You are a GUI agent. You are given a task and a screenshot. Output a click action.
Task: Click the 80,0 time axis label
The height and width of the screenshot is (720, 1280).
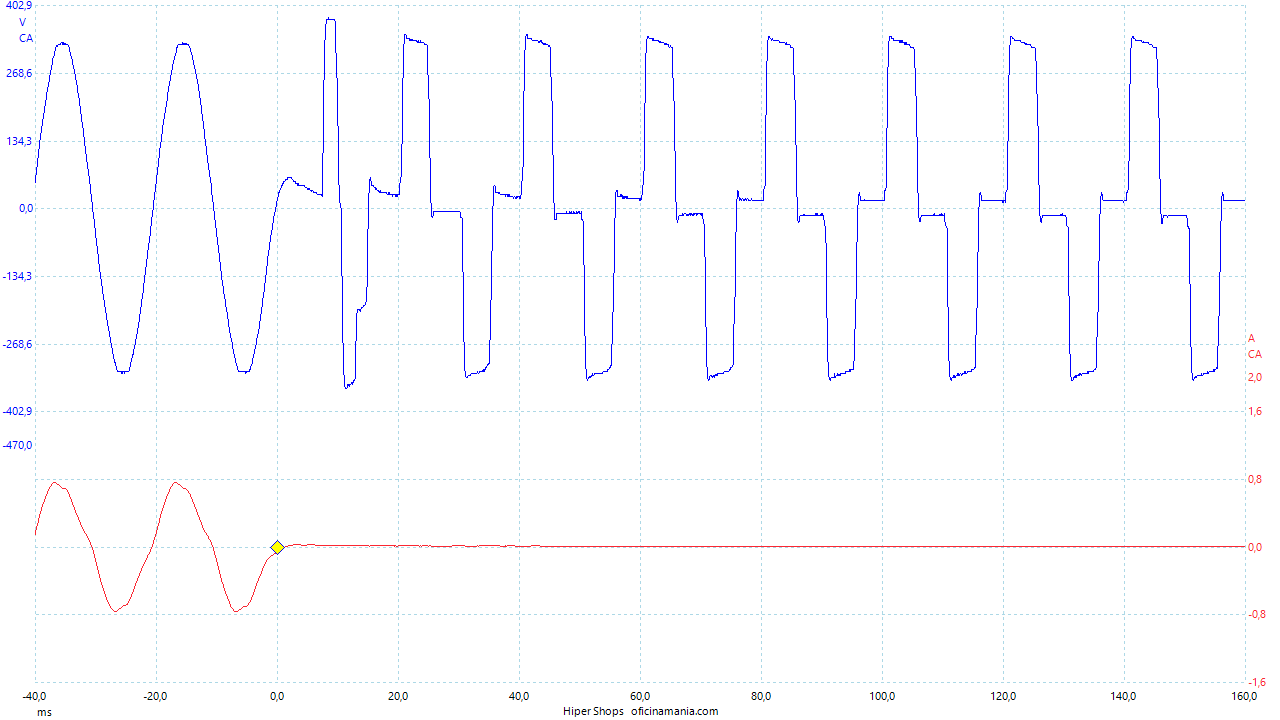761,697
